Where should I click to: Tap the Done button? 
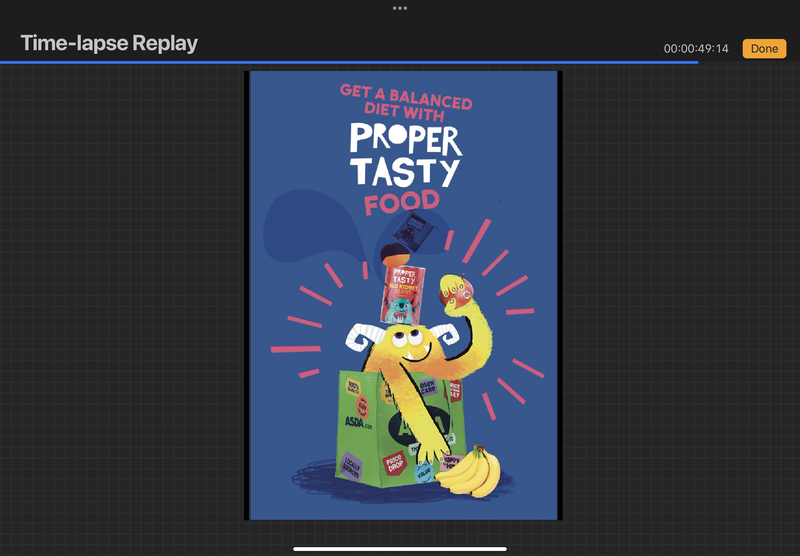click(x=764, y=48)
